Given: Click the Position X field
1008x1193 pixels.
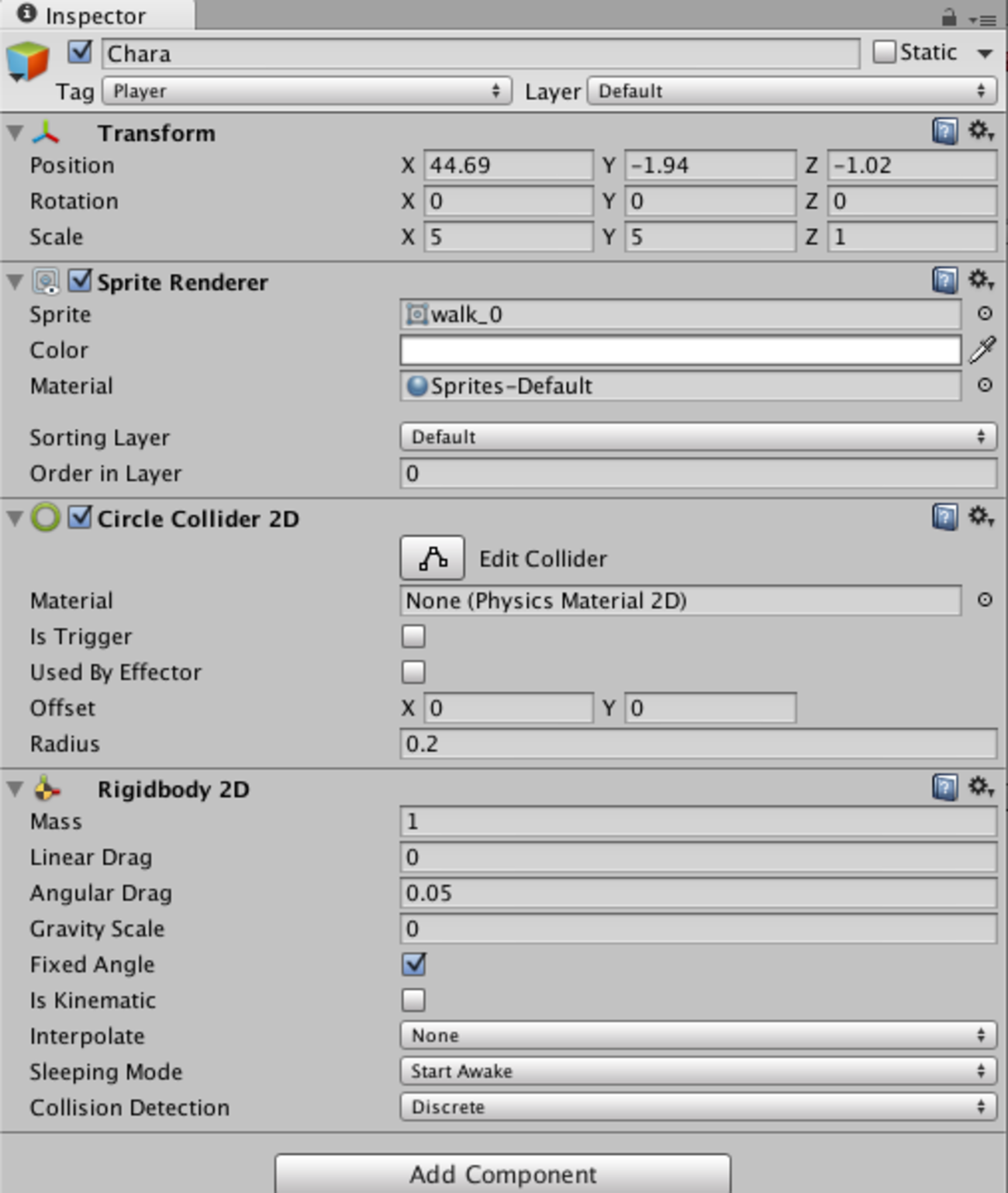Looking at the screenshot, I should (509, 165).
